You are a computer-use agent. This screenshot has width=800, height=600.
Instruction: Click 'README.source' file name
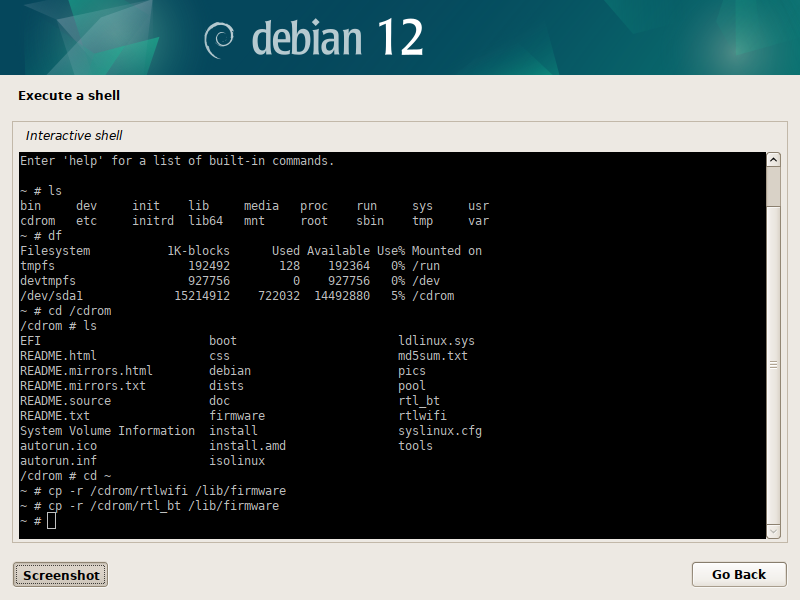point(65,401)
